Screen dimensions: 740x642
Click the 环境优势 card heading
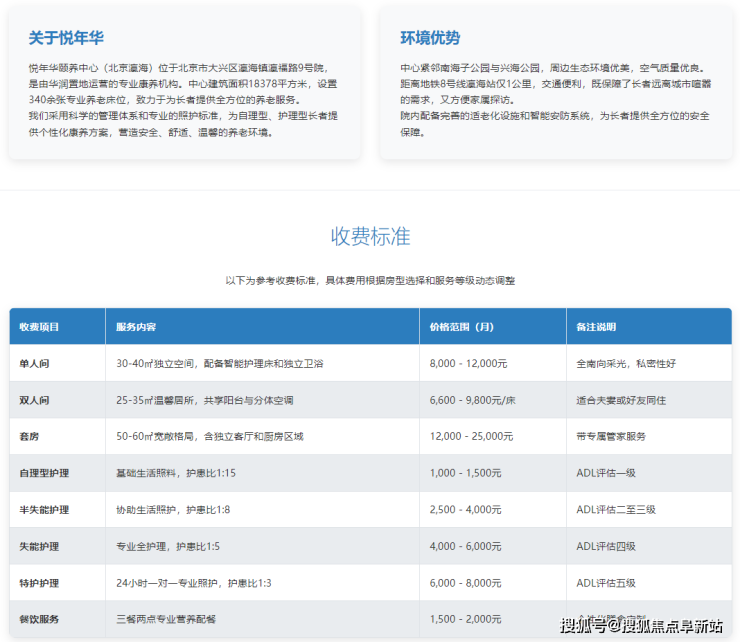pos(430,38)
